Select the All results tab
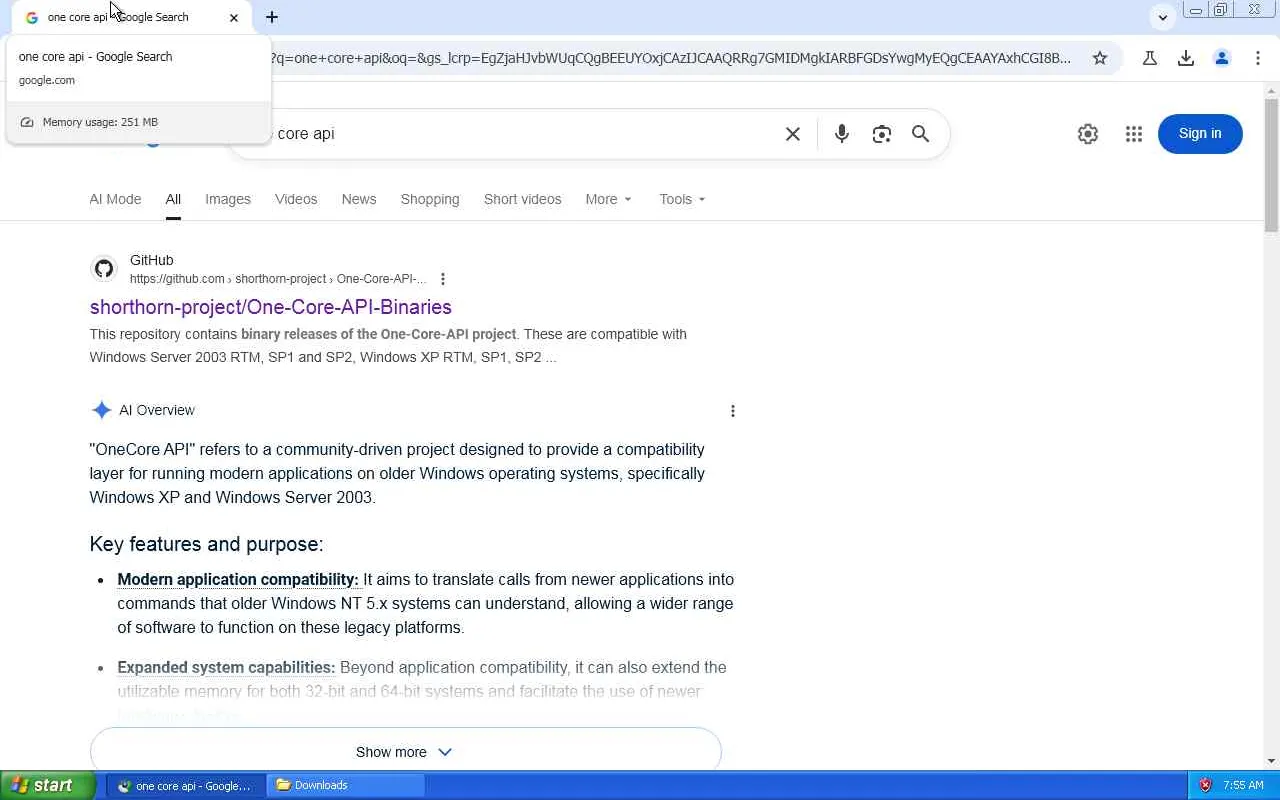Image resolution: width=1280 pixels, height=800 pixels. [173, 199]
